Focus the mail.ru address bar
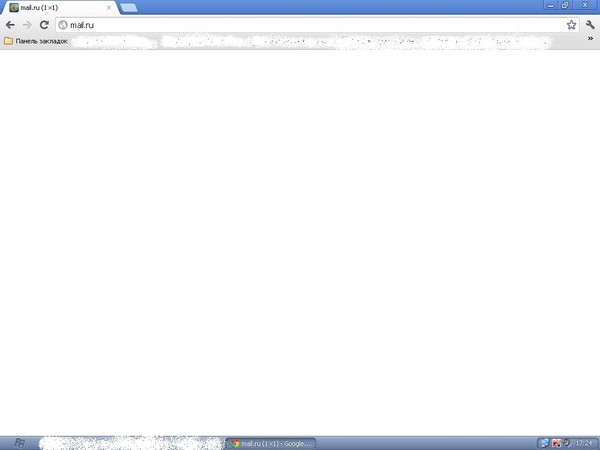600x450 pixels. click(x=317, y=25)
